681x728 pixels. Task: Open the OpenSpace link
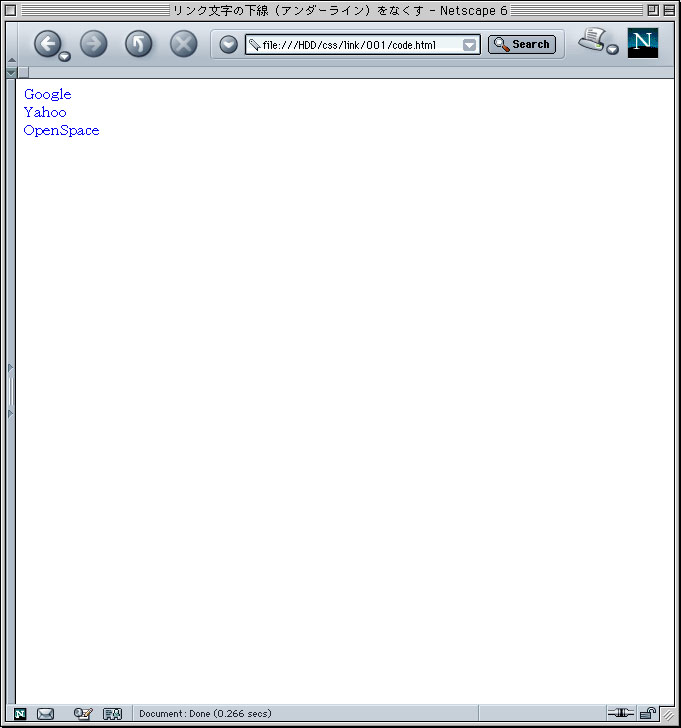coord(61,130)
